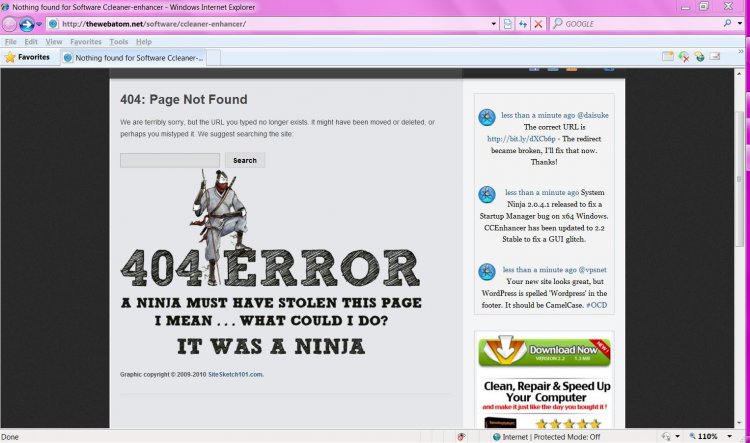Viewport: 750px width, 443px height.
Task: Open the bit.ly/dXCb6p link
Action: tap(521, 139)
